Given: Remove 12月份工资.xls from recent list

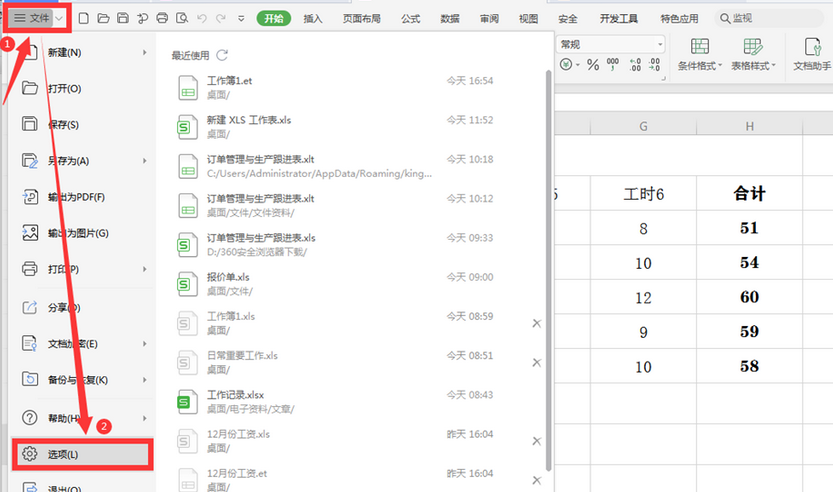Looking at the screenshot, I should click(537, 441).
